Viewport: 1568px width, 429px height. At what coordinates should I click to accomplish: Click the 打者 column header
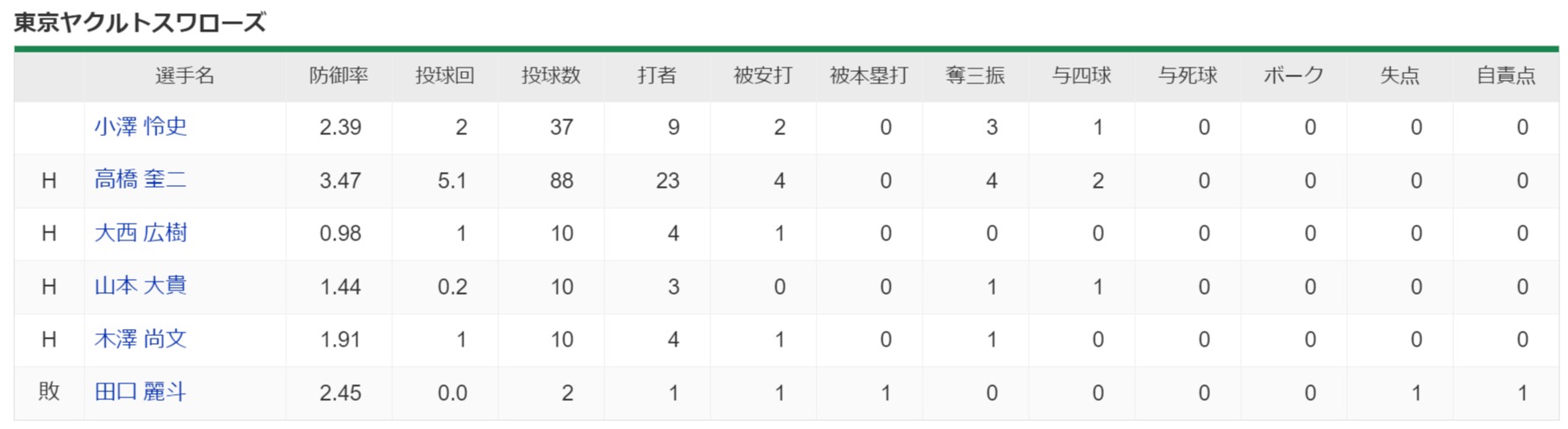tap(657, 76)
